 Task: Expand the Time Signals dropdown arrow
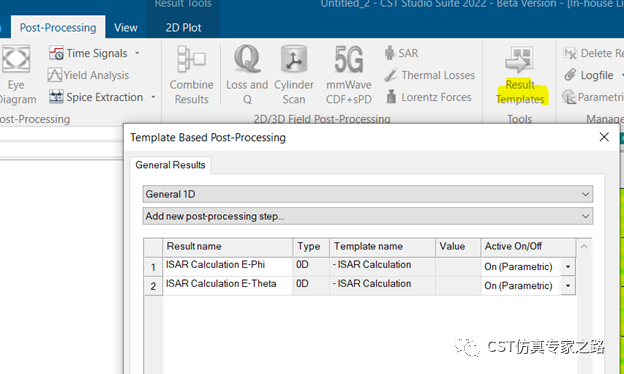click(x=137, y=53)
